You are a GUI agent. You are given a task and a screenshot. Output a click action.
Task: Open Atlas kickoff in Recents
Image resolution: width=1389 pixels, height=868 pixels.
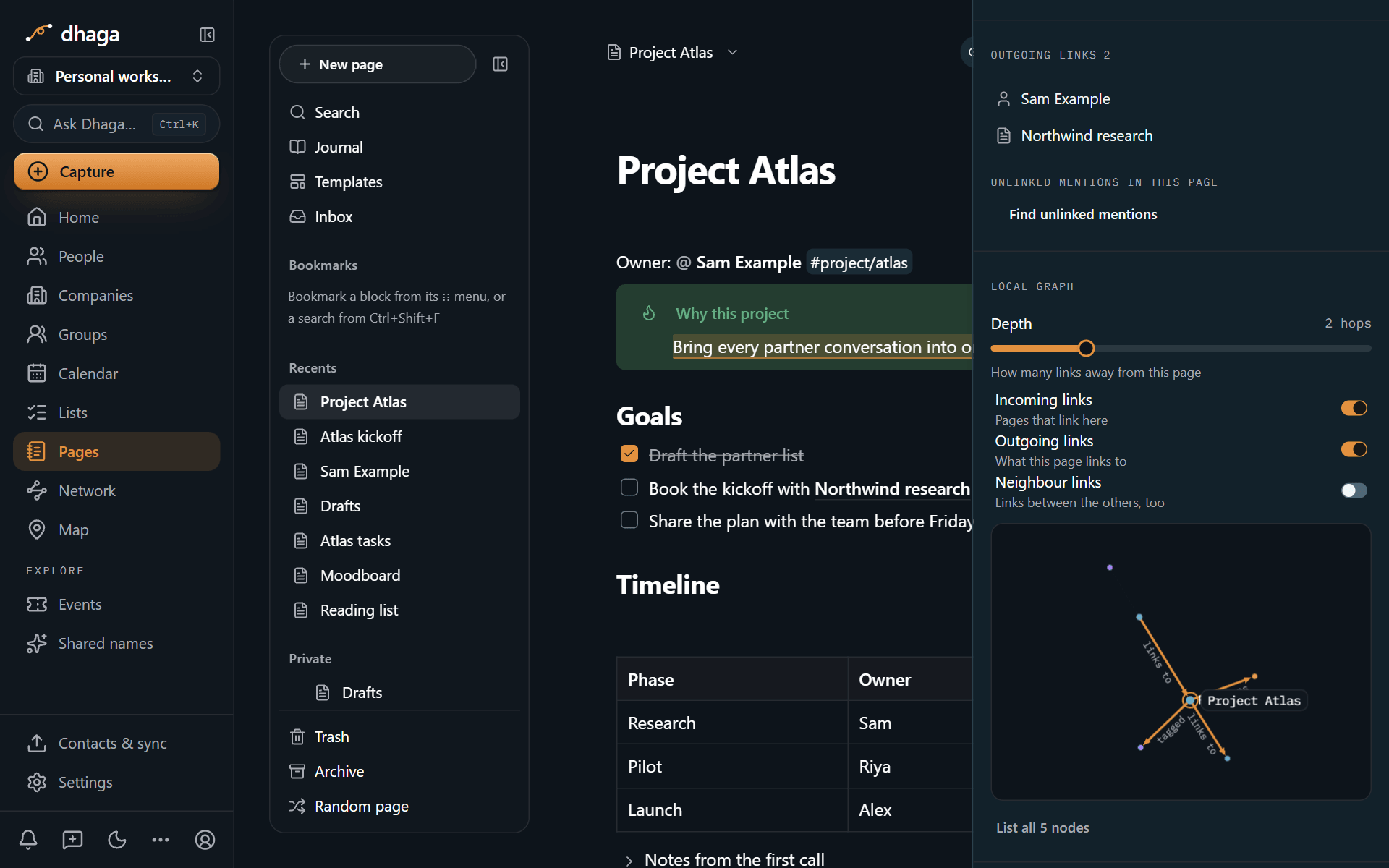click(x=399, y=436)
